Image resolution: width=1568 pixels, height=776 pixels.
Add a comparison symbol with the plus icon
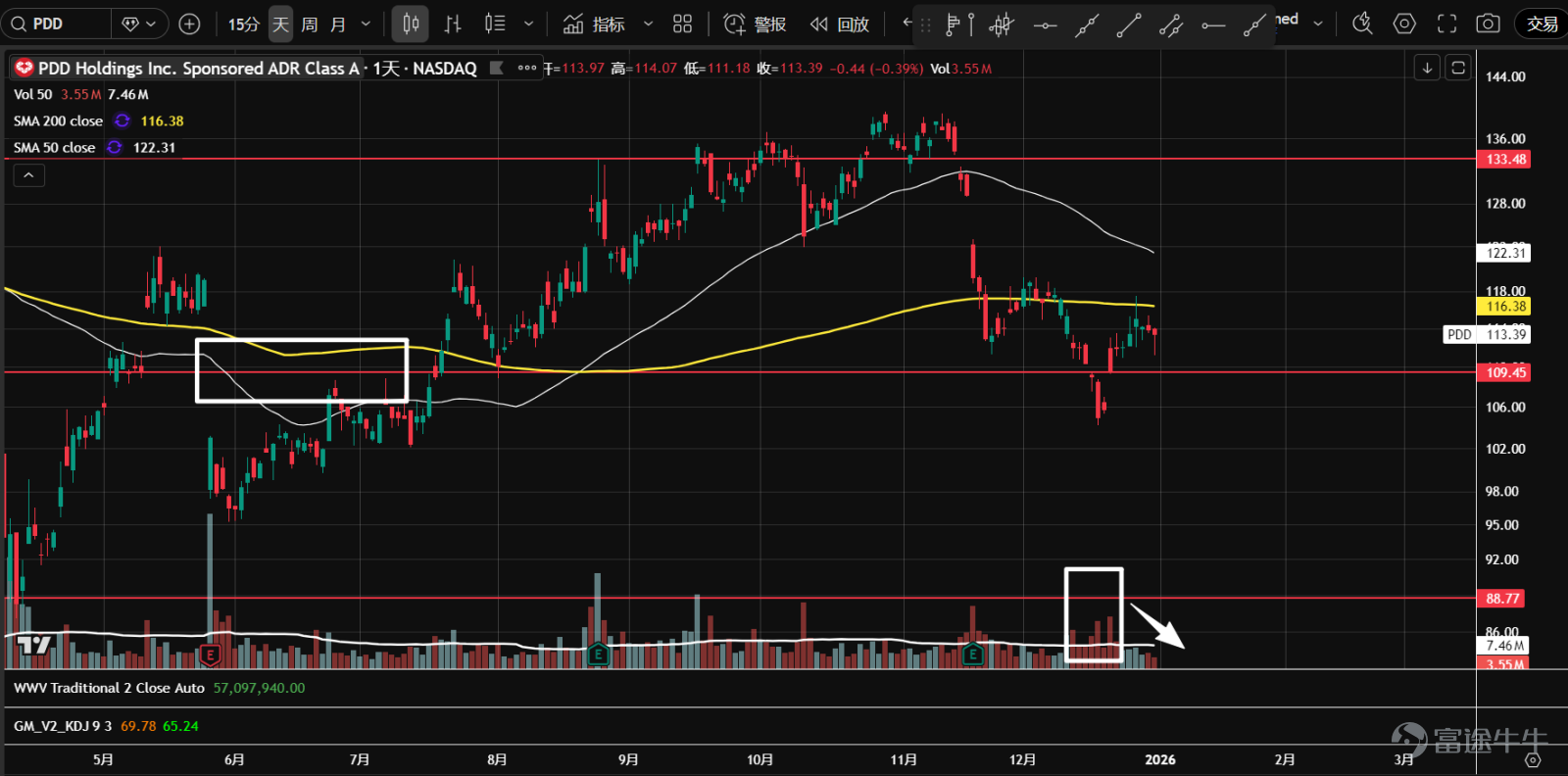click(x=190, y=24)
